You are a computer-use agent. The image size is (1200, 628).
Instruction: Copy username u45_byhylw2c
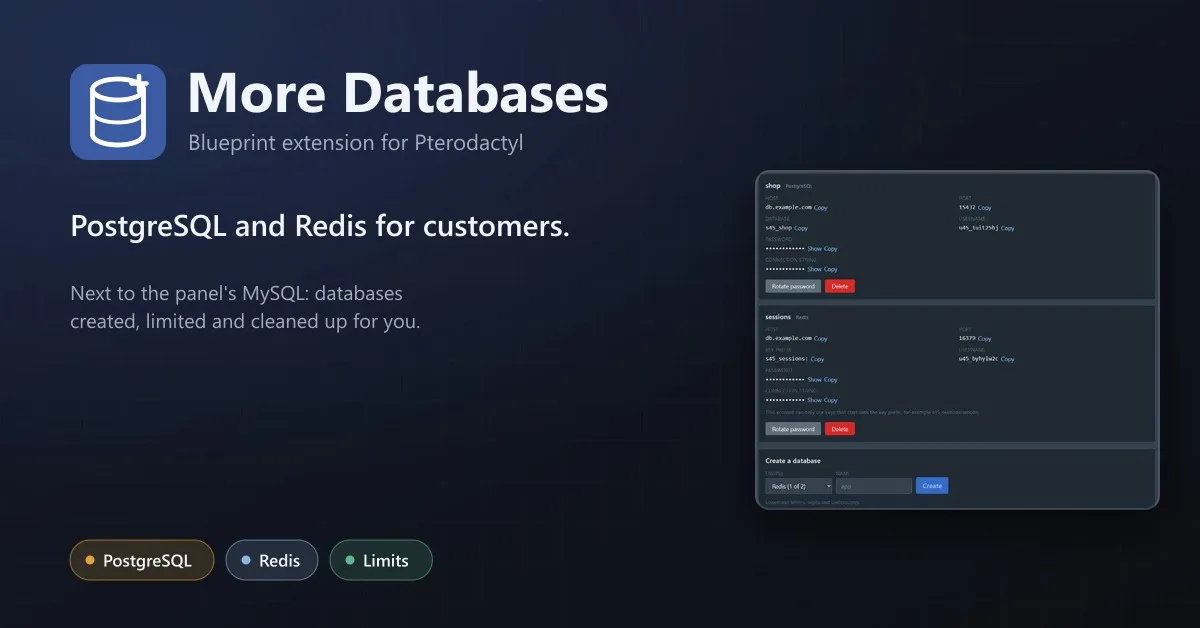[x=1008, y=359]
